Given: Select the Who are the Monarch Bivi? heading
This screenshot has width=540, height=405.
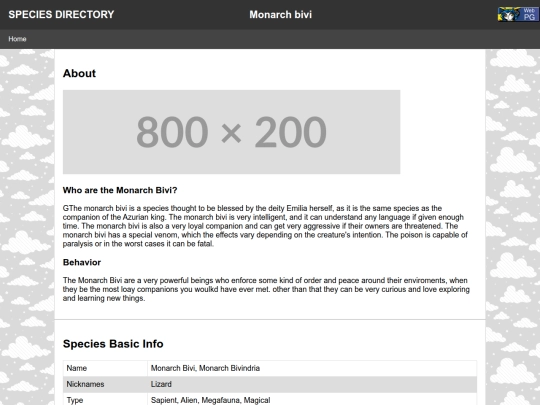Looking at the screenshot, I should 120,190.
